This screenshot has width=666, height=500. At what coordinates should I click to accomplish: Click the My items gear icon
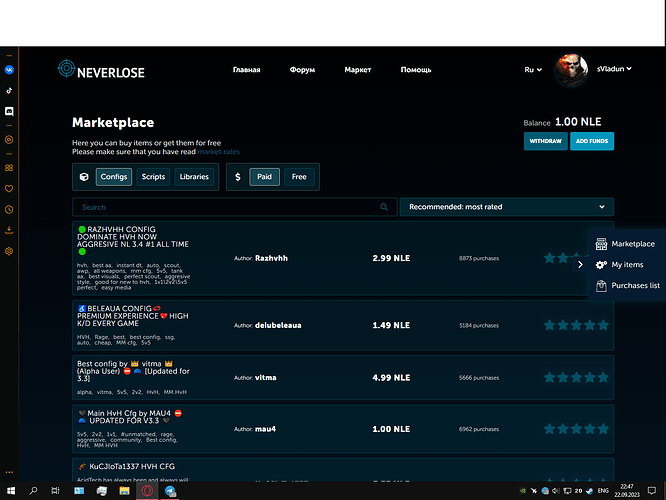(x=601, y=265)
